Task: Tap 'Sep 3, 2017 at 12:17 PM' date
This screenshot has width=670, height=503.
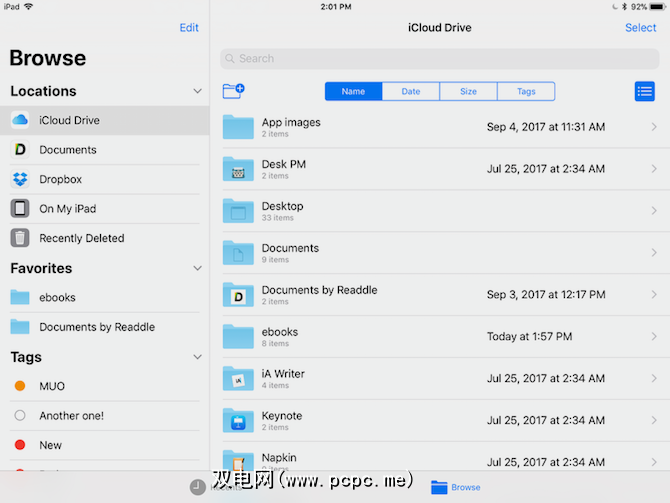Action: pos(546,294)
